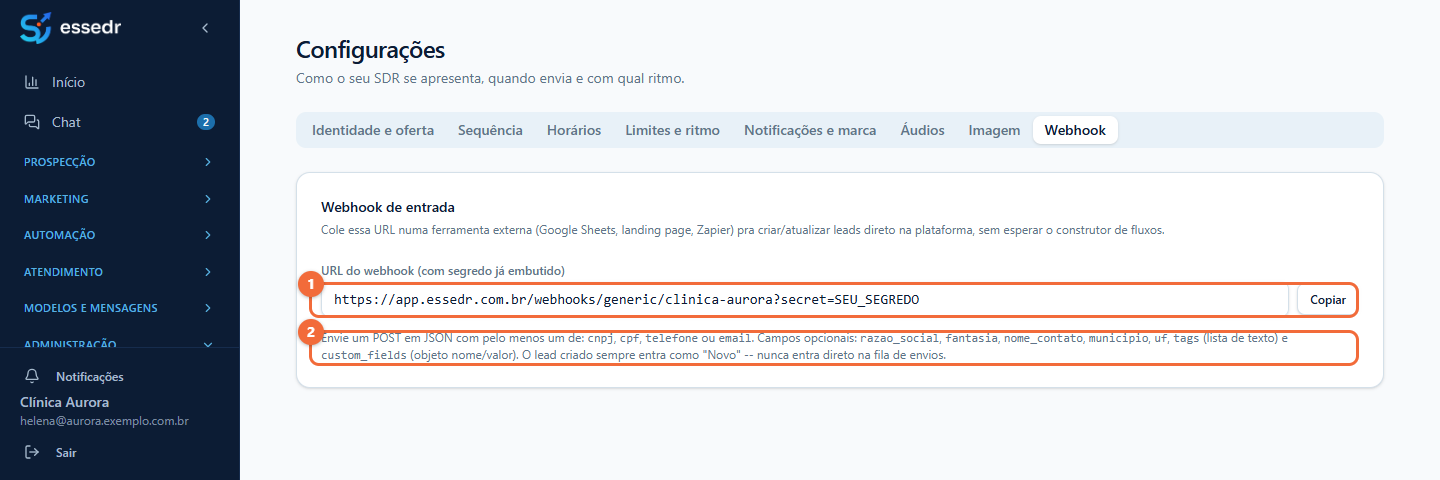Click the essedr logo icon
Screen dimensions: 1440x480
pos(35,28)
